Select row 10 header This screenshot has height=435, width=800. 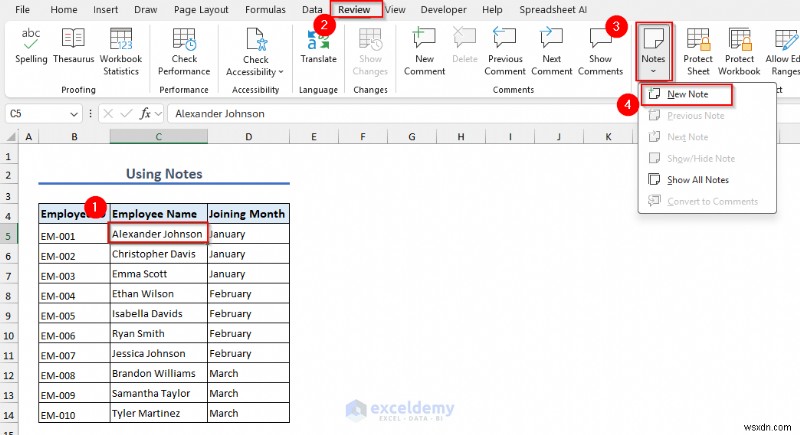pyautogui.click(x=9, y=336)
